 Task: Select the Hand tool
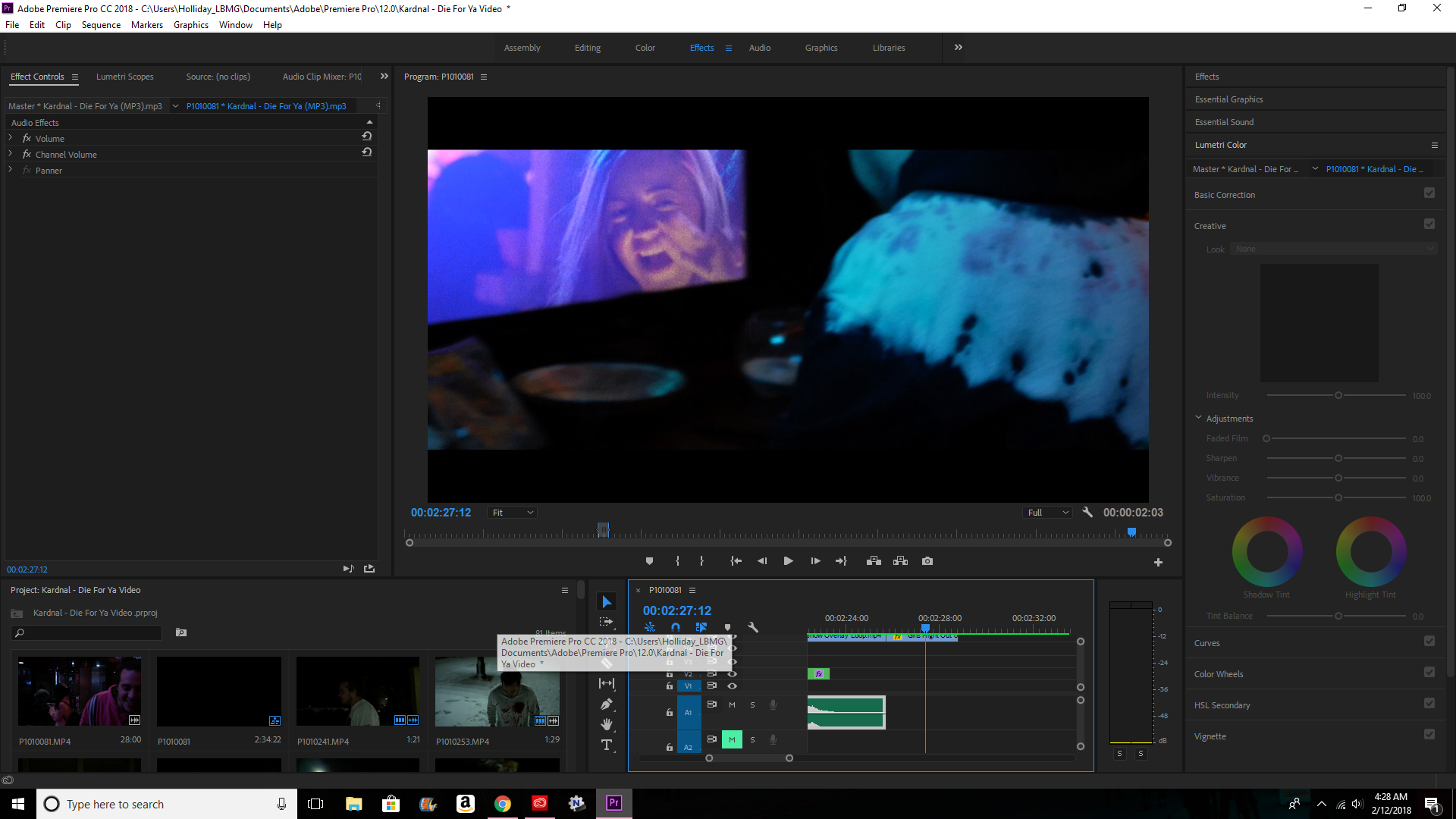(607, 724)
